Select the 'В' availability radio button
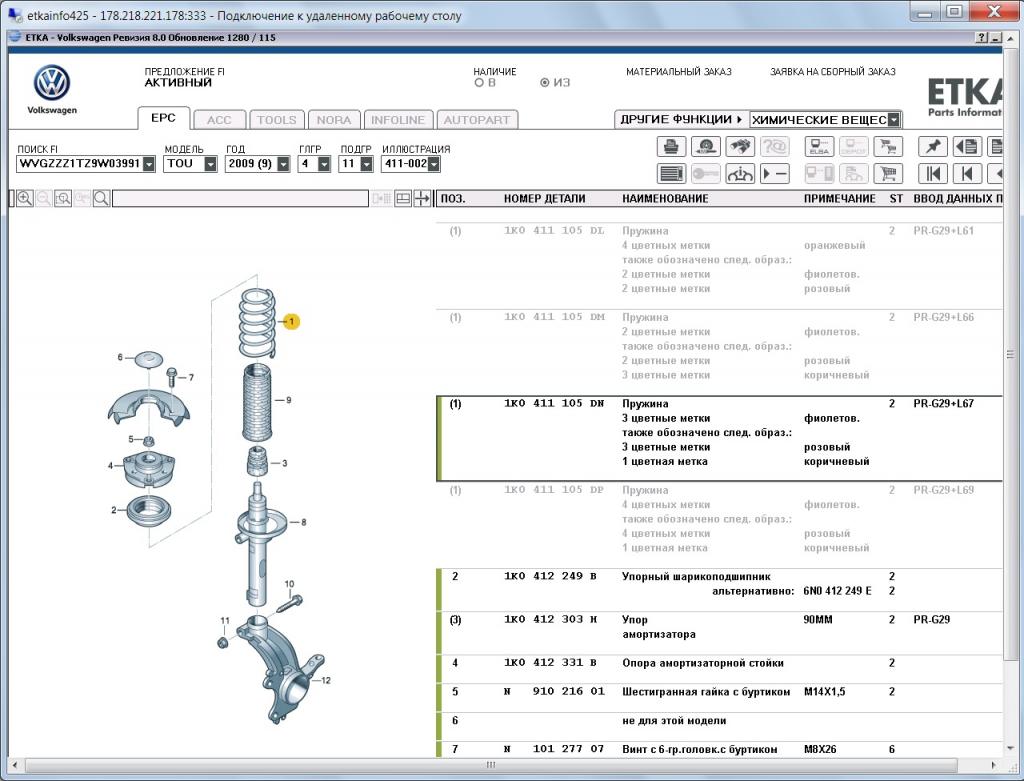The width and height of the screenshot is (1024, 781). (479, 82)
